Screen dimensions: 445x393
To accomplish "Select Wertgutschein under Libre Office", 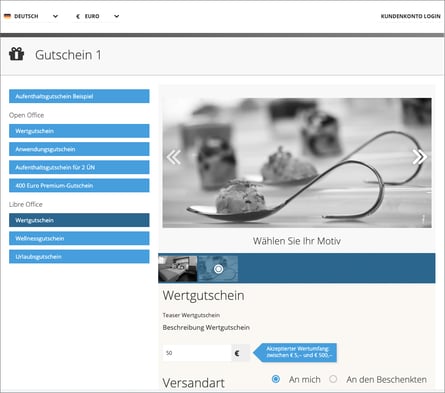I will coord(79,220).
